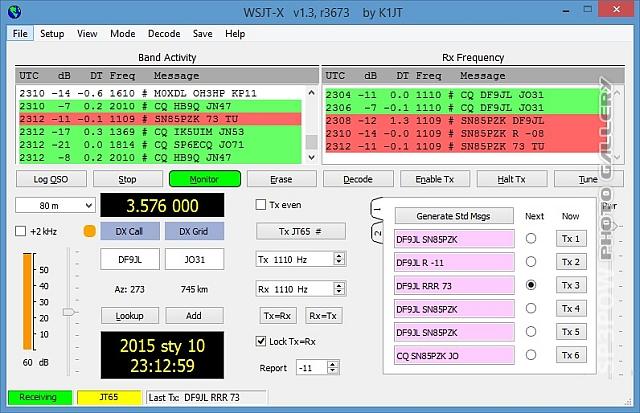Click the audio level slider handle
Screen dimensions: 640x413
[69, 312]
